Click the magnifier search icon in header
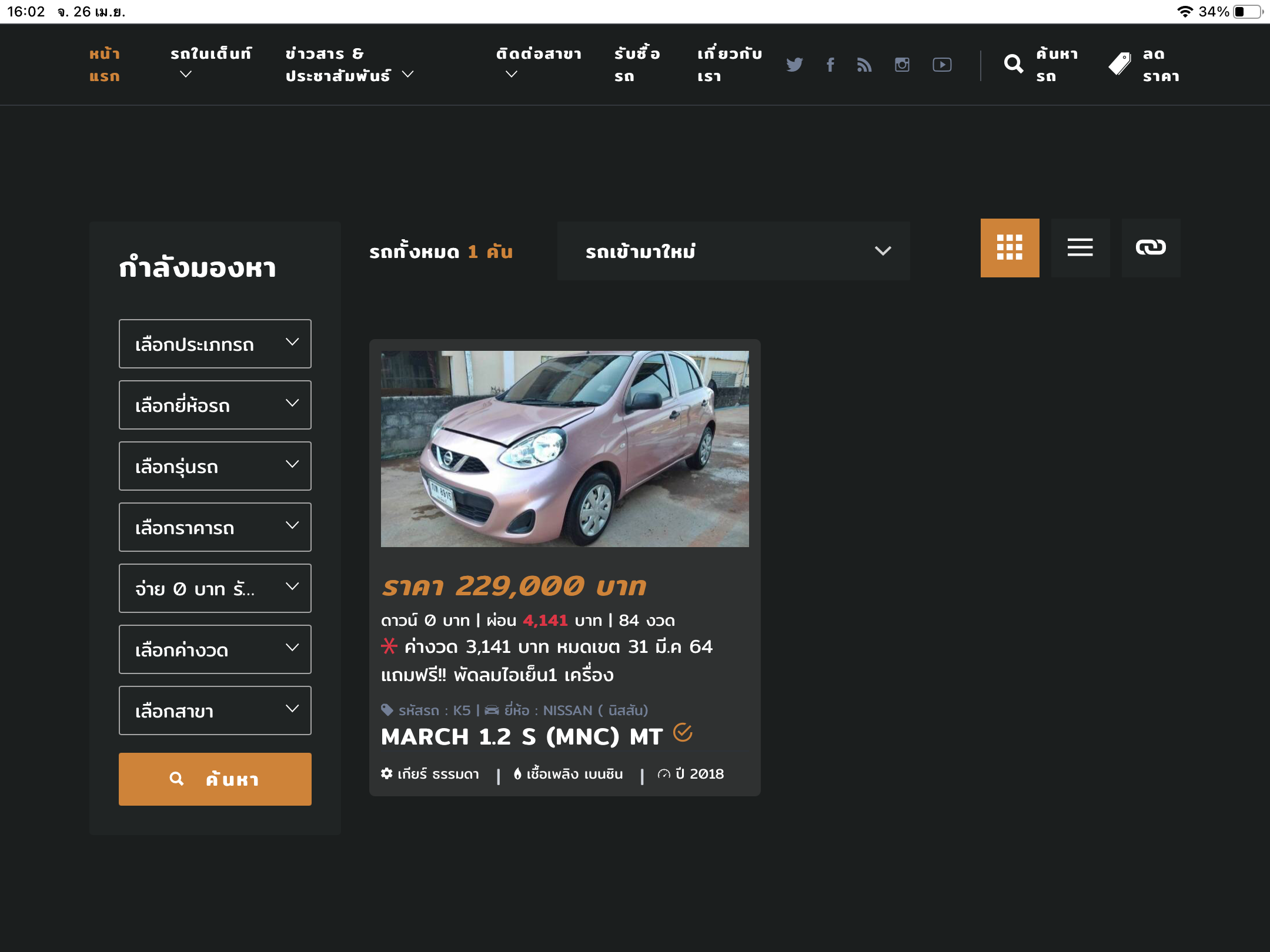 (1013, 64)
